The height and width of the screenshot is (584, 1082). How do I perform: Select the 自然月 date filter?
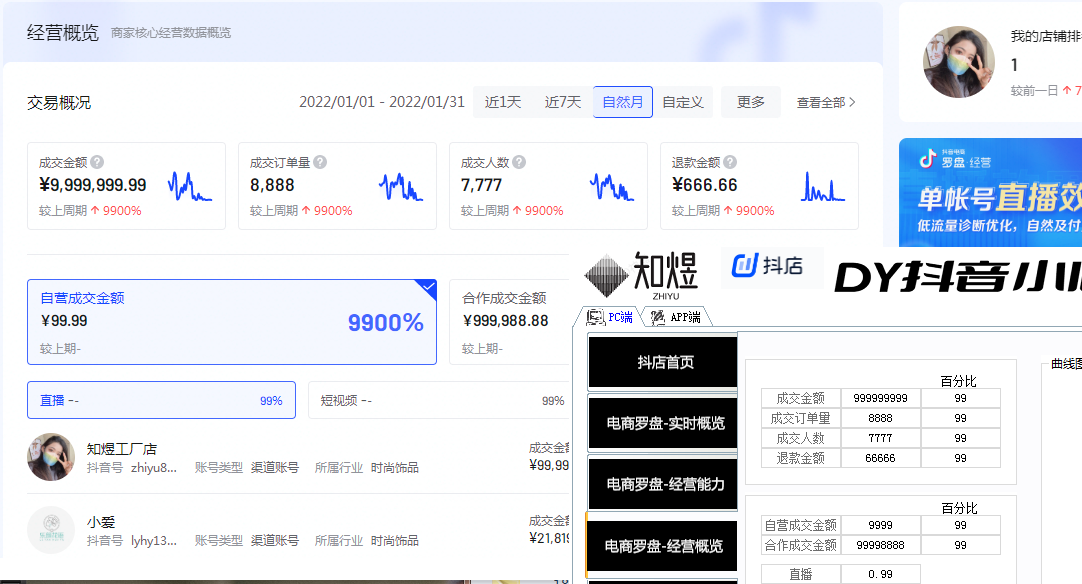click(x=622, y=101)
